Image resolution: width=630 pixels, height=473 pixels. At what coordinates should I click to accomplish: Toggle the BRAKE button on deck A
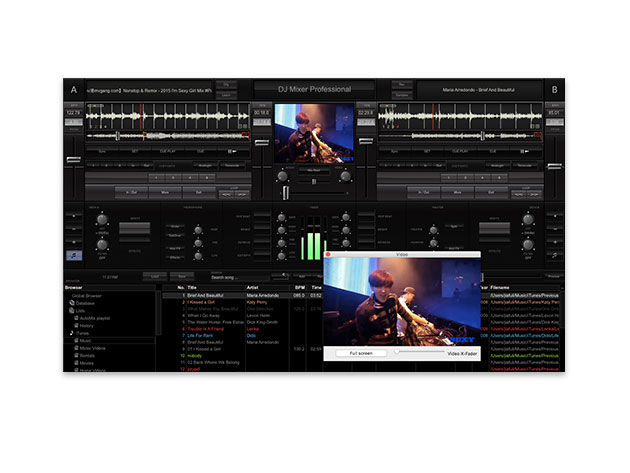pyautogui.click(x=262, y=229)
